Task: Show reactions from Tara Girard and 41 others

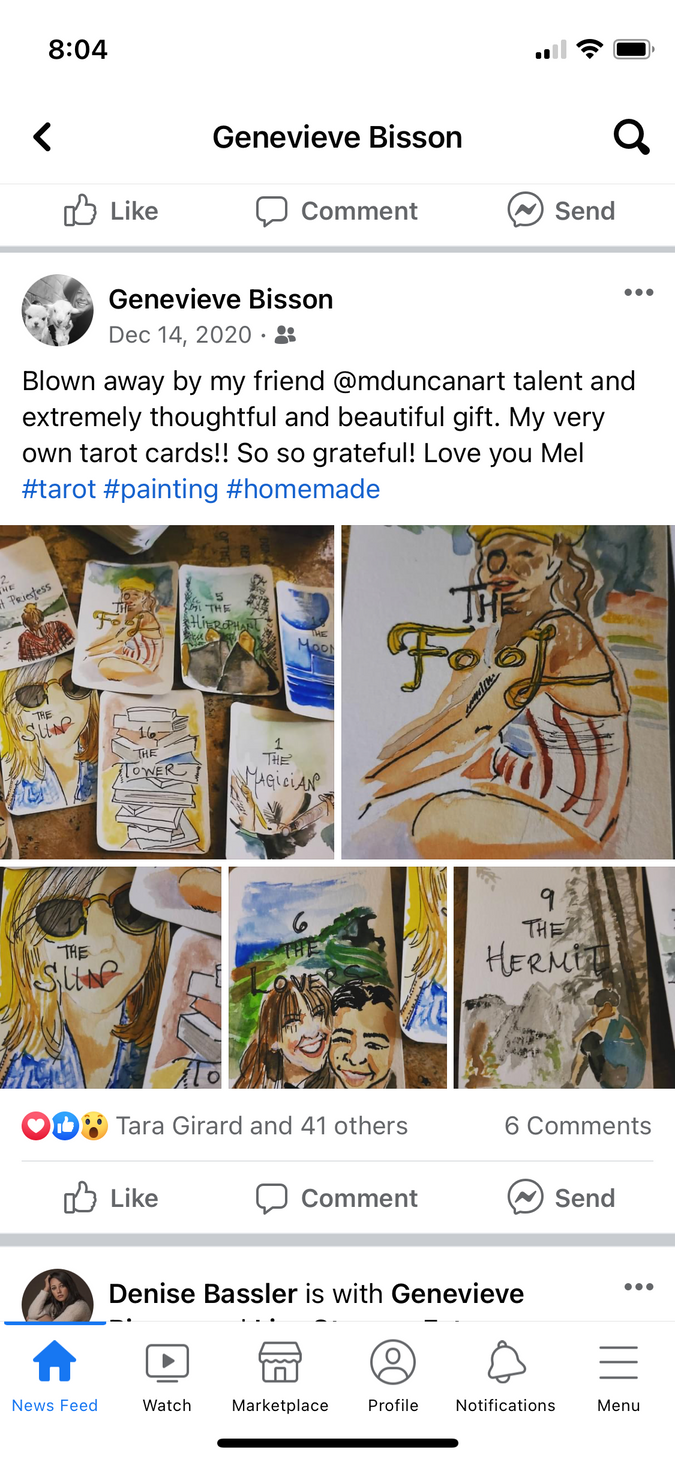Action: (215, 1126)
